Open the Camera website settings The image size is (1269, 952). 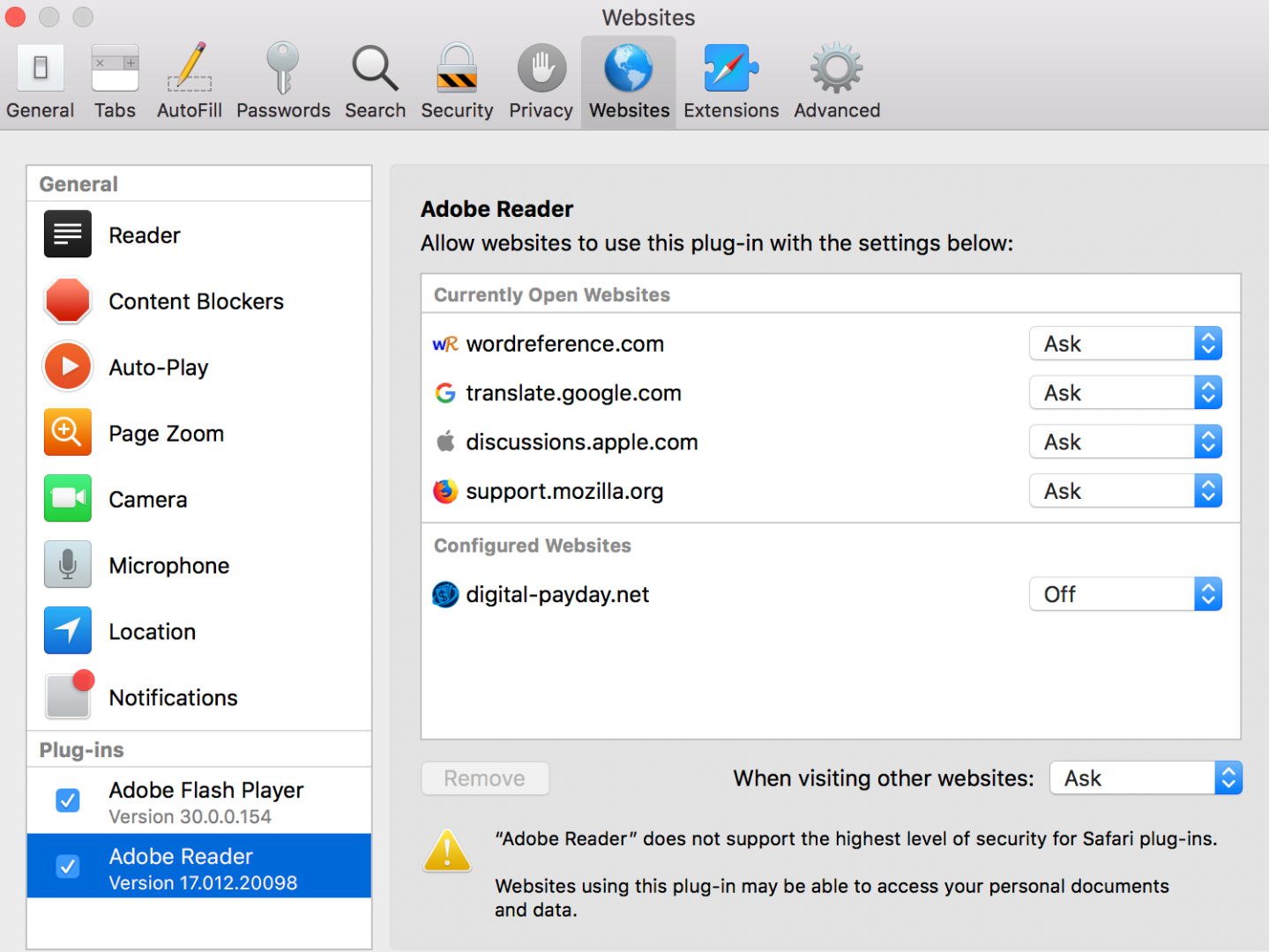click(x=199, y=499)
